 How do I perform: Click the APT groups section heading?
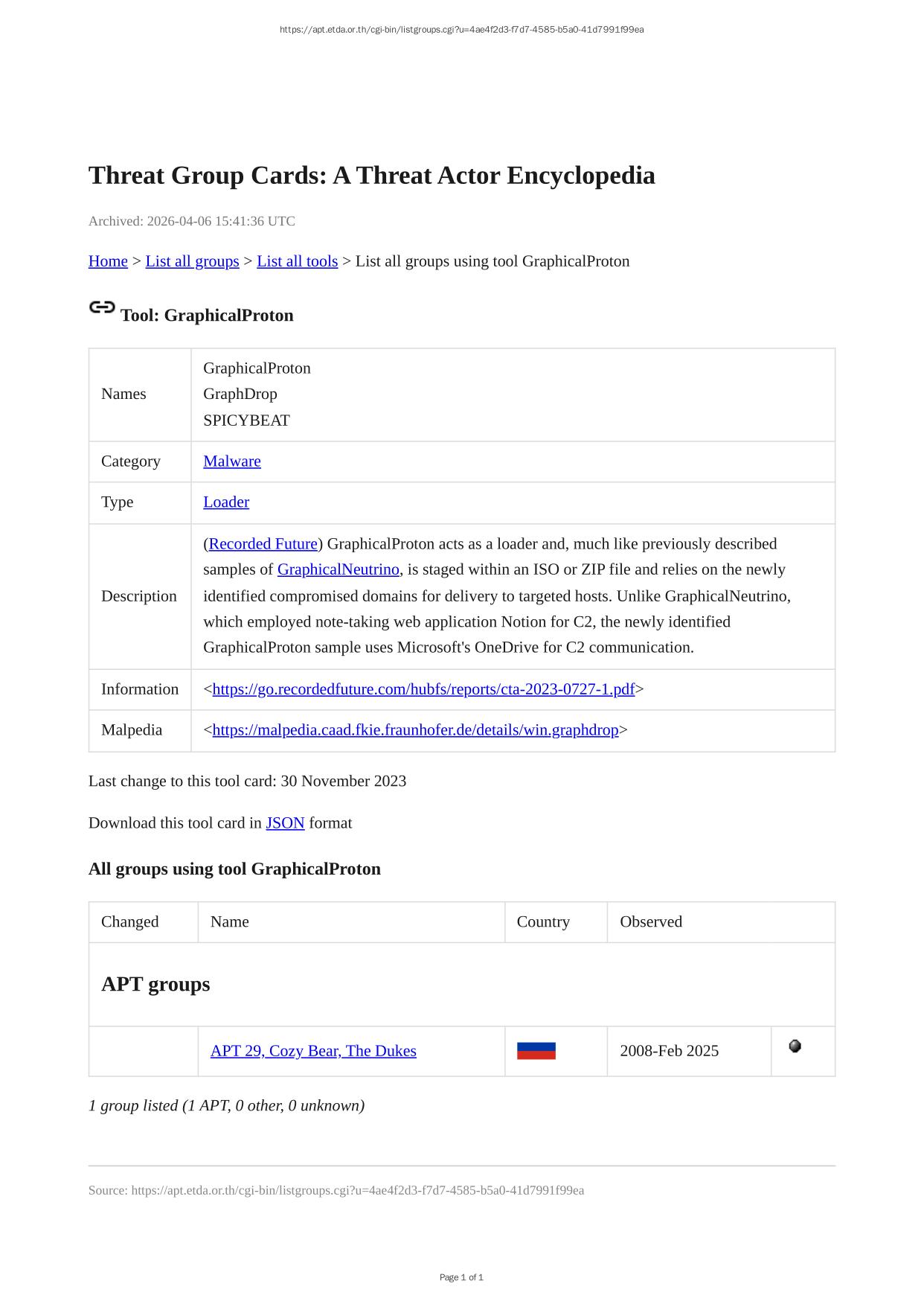(x=155, y=985)
